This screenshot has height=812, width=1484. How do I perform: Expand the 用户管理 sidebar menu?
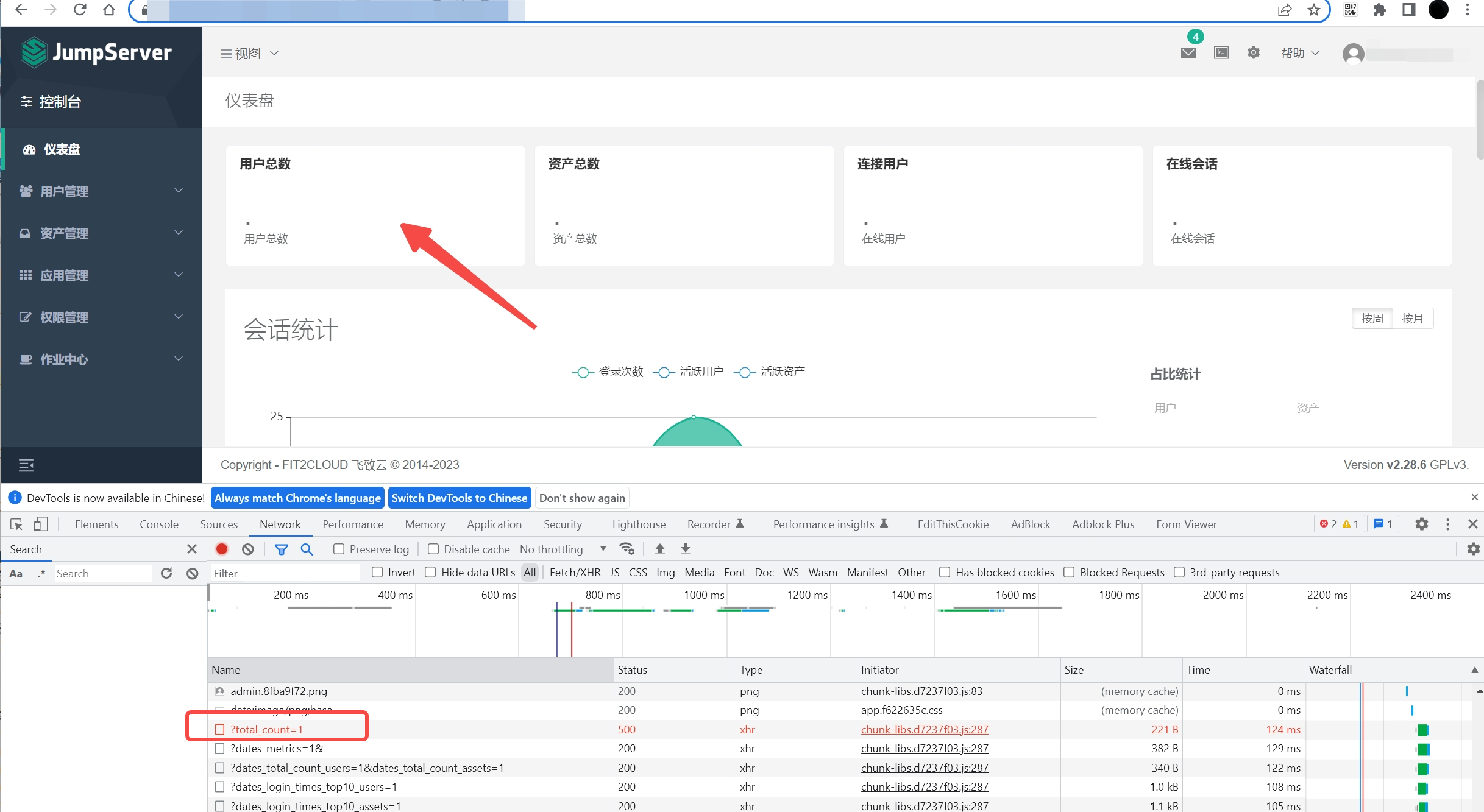(x=64, y=191)
